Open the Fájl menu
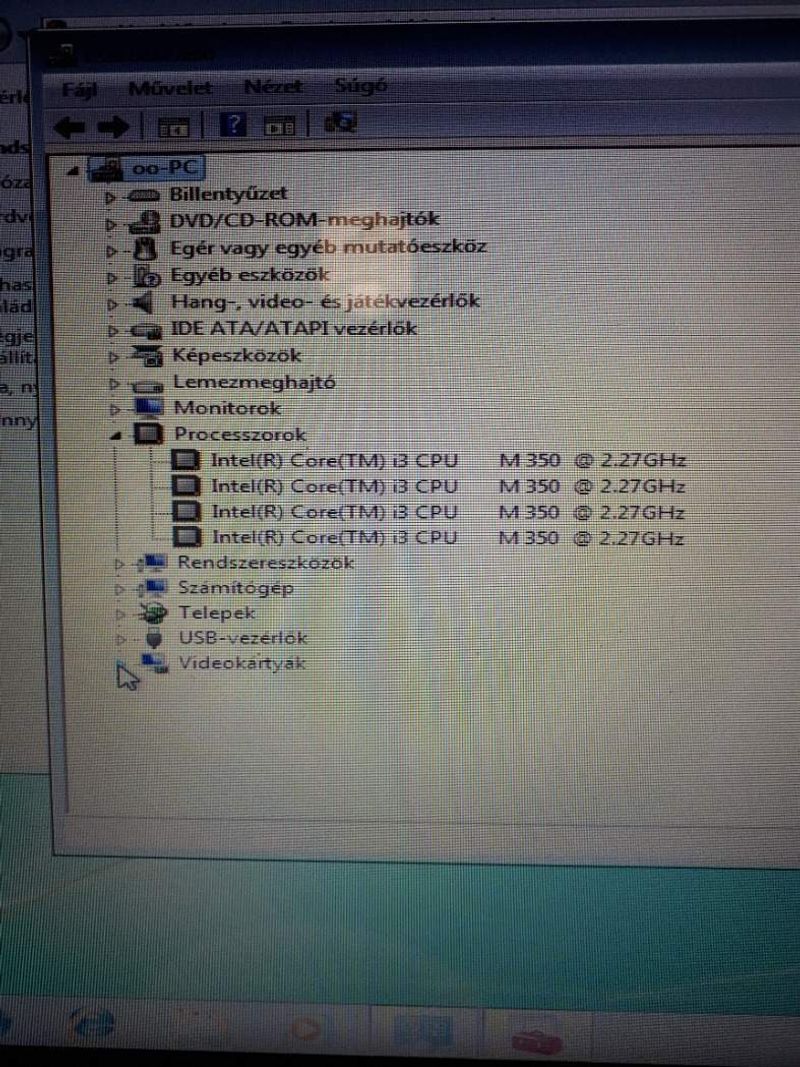 (x=80, y=89)
